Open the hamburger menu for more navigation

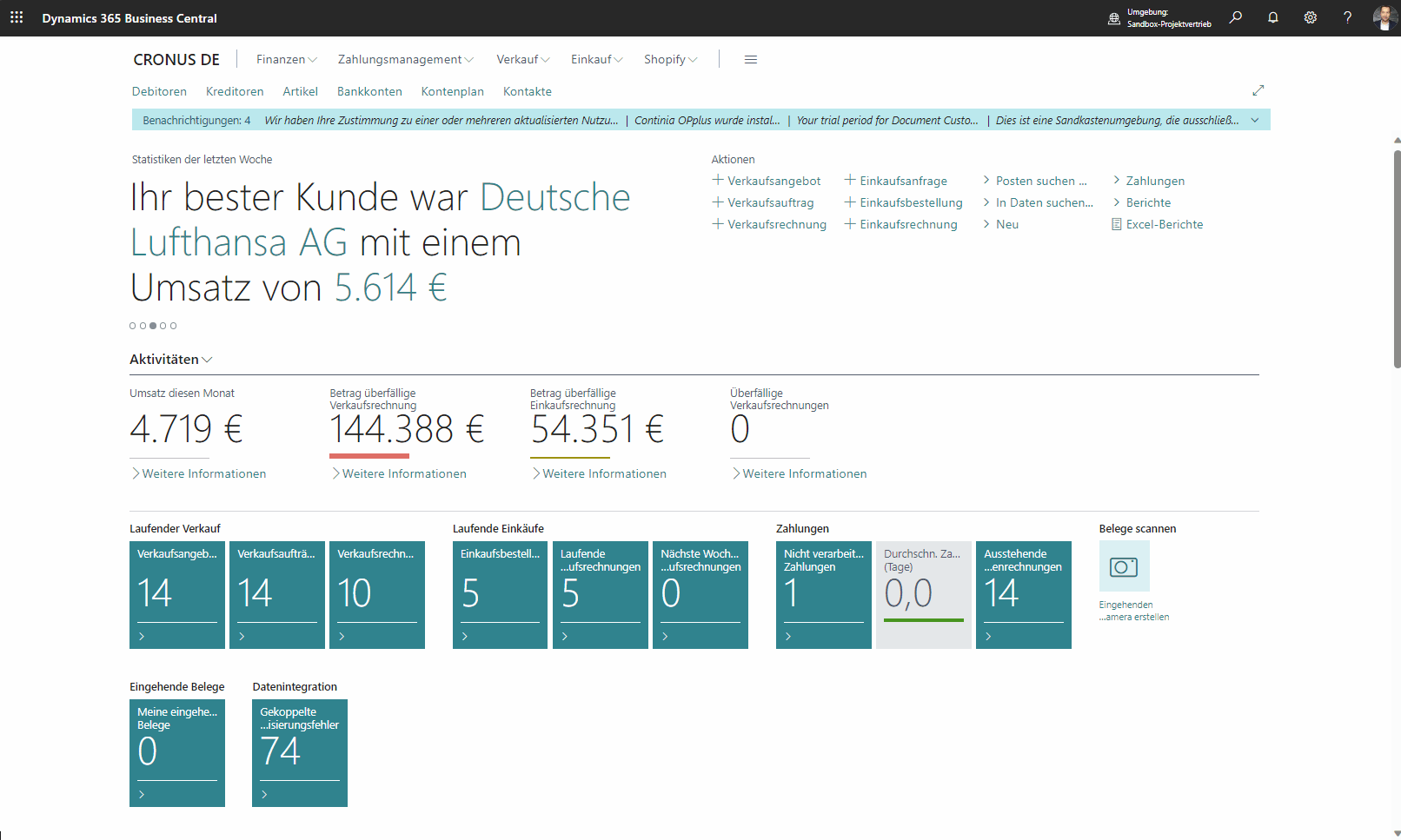[751, 59]
